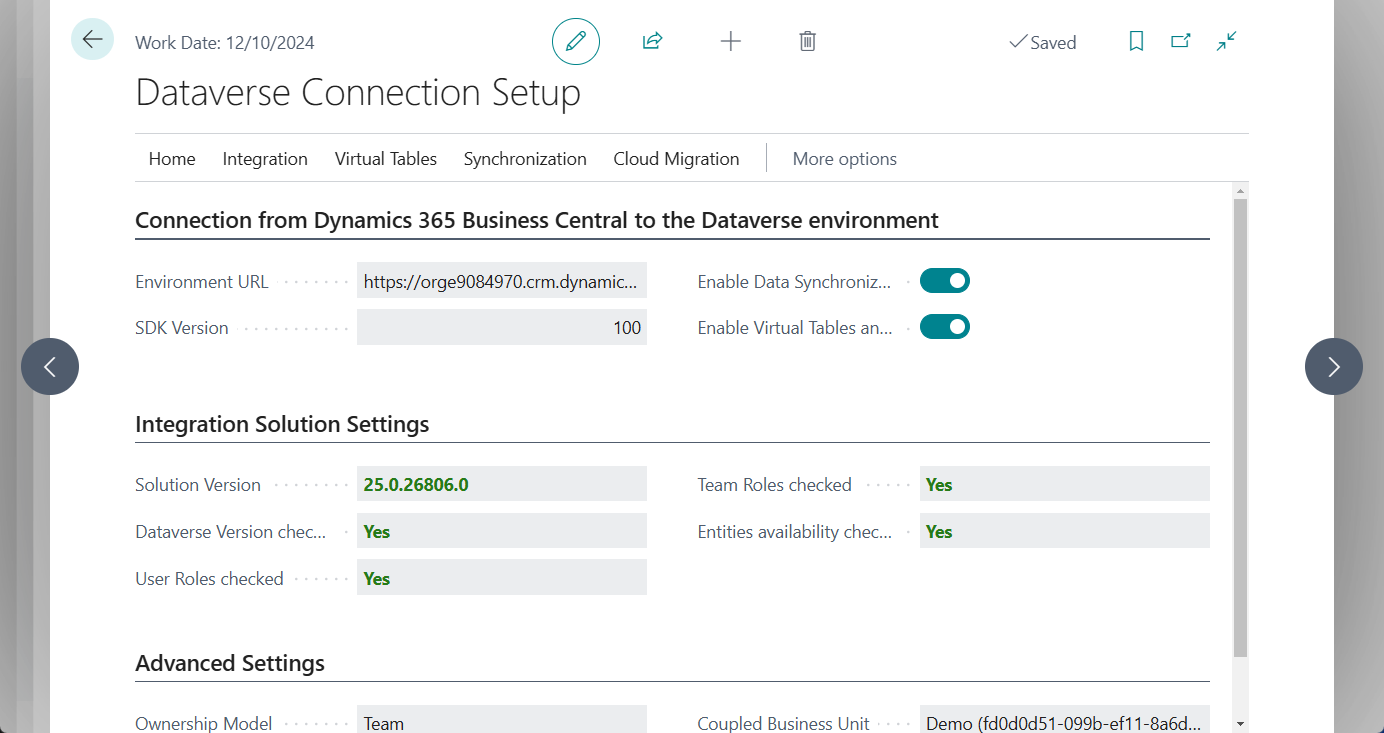This screenshot has height=733, width=1384.
Task: Click the SDK Version field
Action: [x=500, y=327]
